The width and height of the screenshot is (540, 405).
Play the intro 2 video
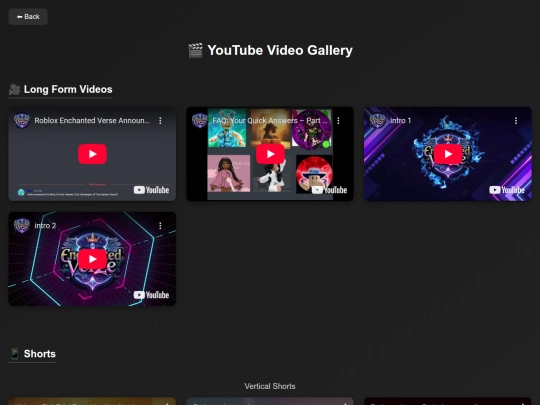[x=92, y=259]
